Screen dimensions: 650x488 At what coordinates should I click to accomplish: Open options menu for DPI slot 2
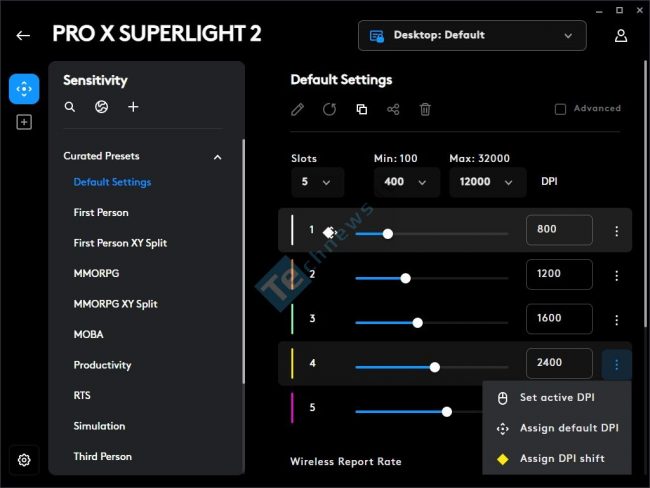click(616, 275)
